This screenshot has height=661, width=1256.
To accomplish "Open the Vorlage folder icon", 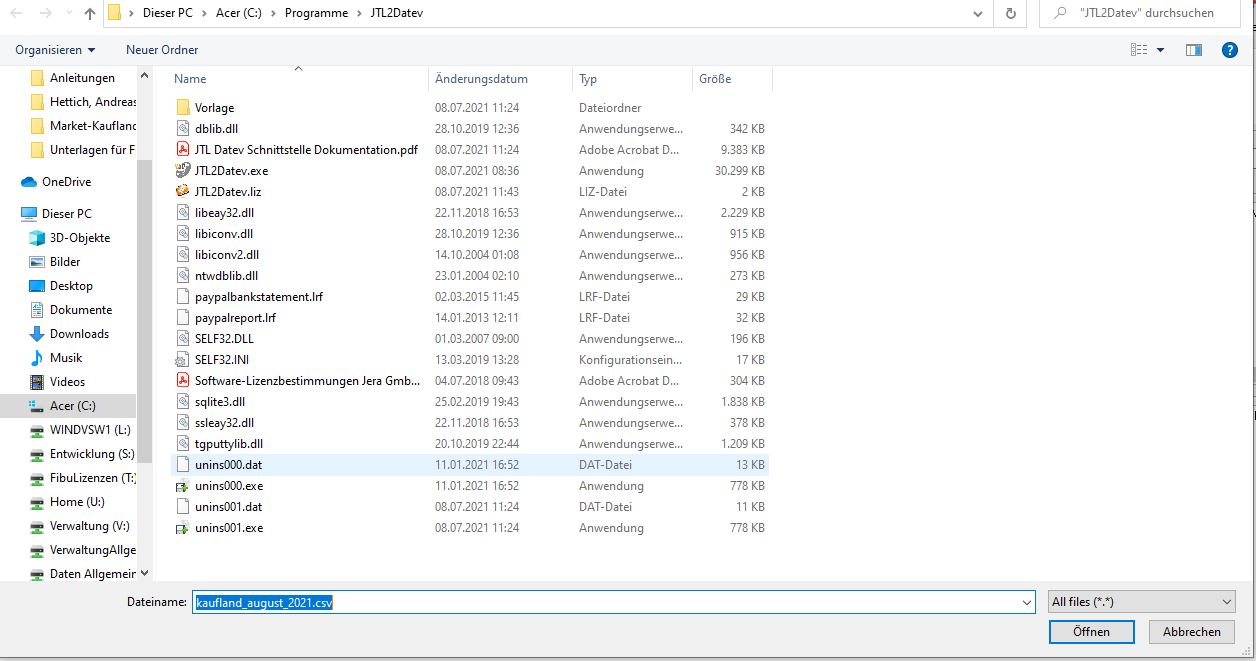I will tap(182, 107).
